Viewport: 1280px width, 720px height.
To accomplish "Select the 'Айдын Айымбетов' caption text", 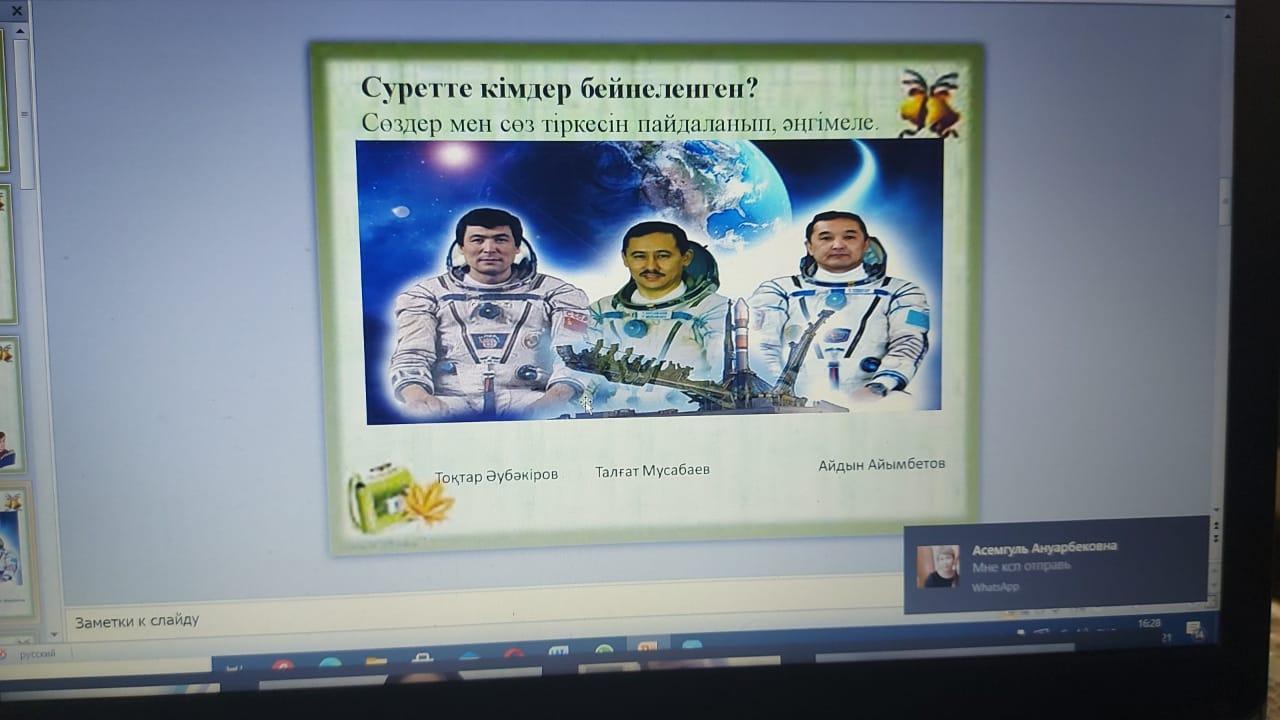I will click(x=881, y=464).
